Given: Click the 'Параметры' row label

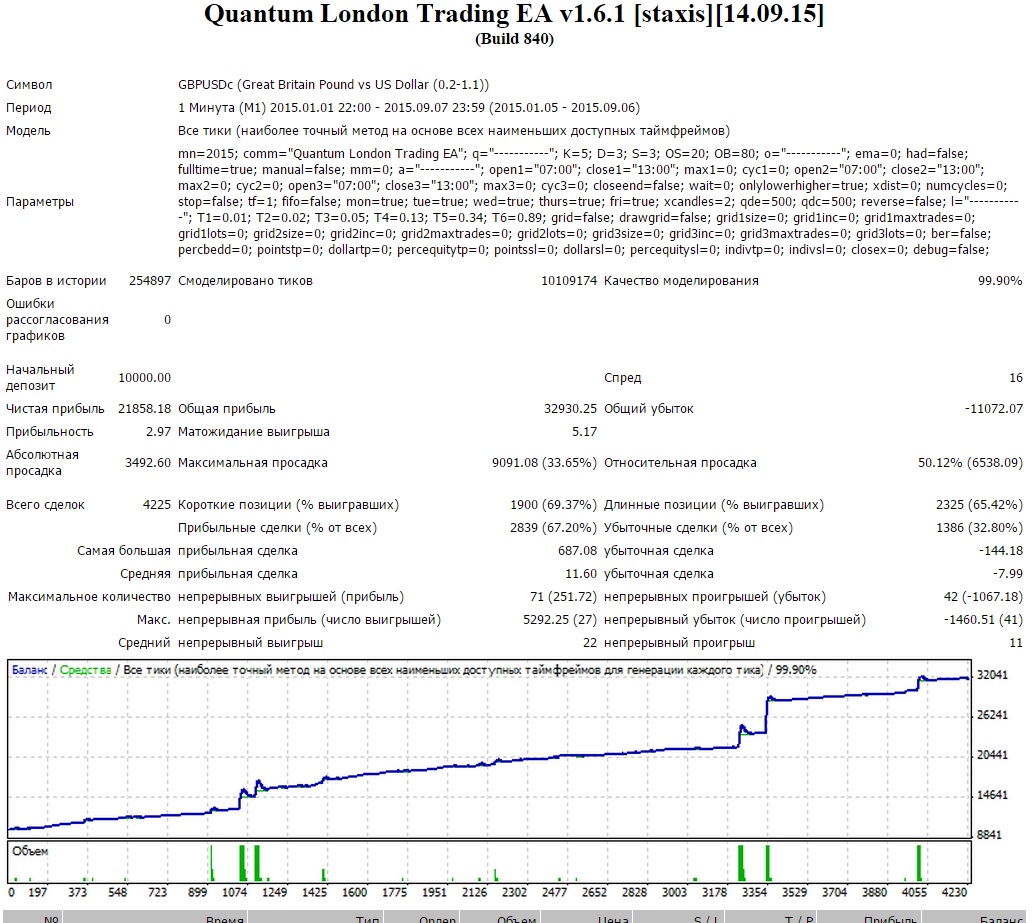Looking at the screenshot, I should [x=40, y=202].
